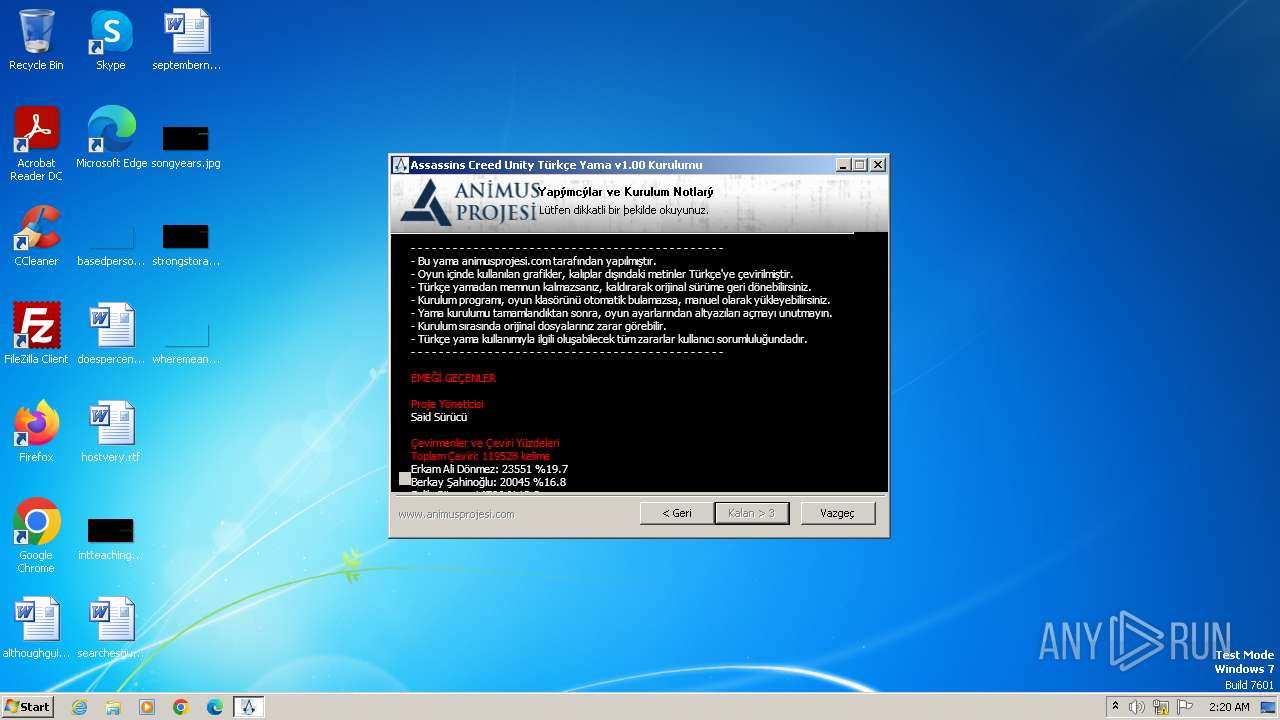Open Acrobat Reader DC shortcut
The image size is (1280, 720).
(x=36, y=143)
